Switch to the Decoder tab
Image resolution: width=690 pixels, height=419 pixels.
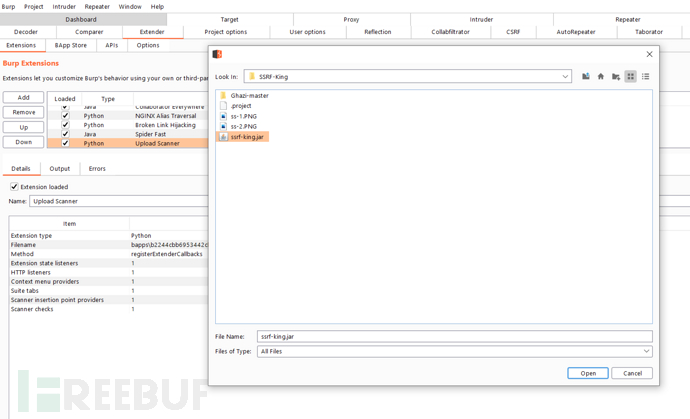[x=26, y=32]
